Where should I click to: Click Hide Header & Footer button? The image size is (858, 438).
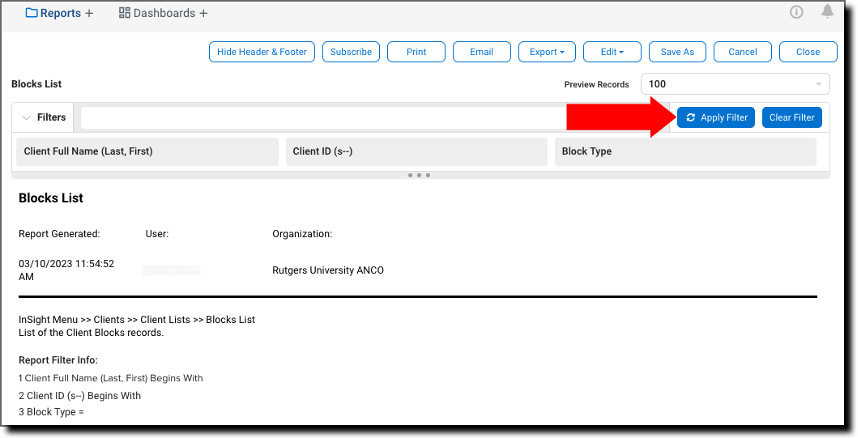pos(262,52)
